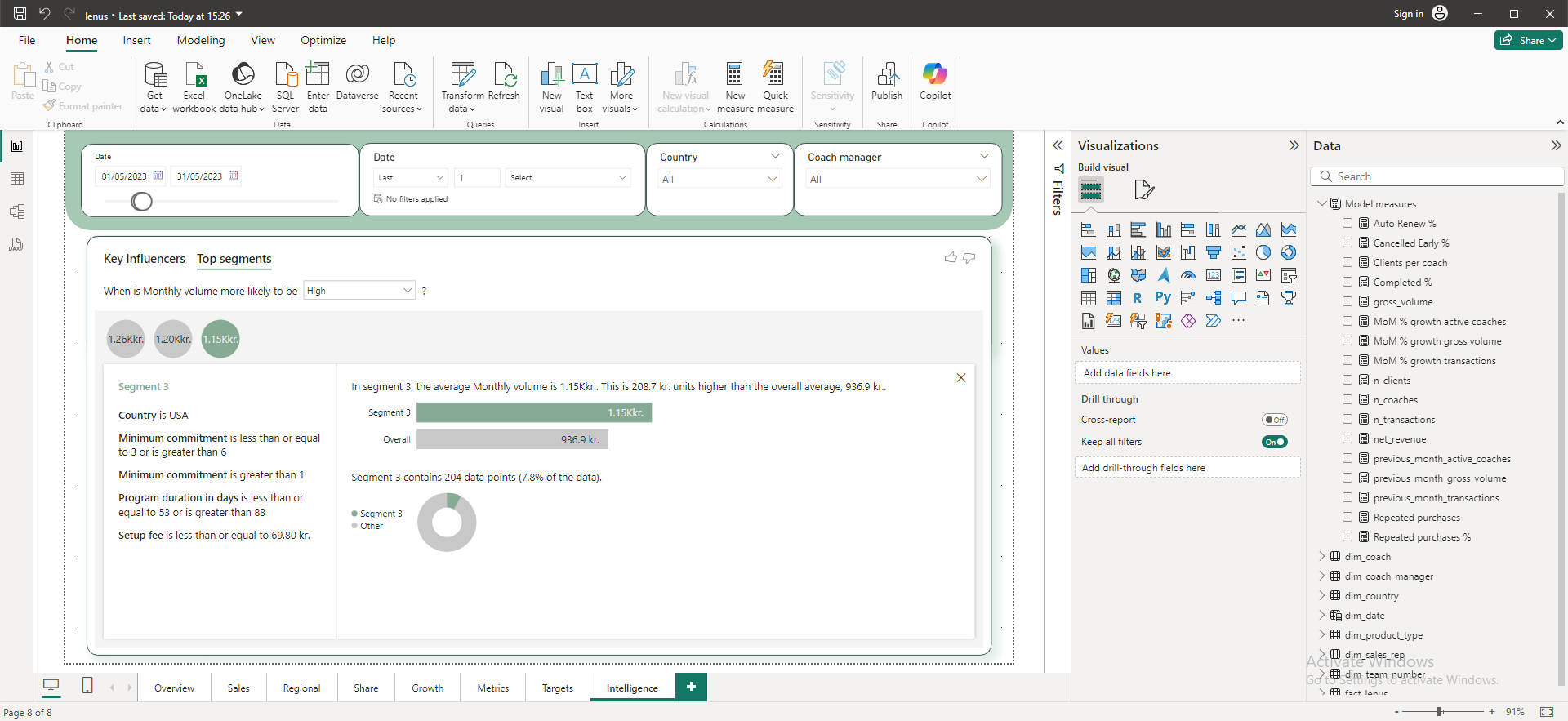1568x721 pixels.
Task: Click the date range slider handle
Action: [141, 201]
